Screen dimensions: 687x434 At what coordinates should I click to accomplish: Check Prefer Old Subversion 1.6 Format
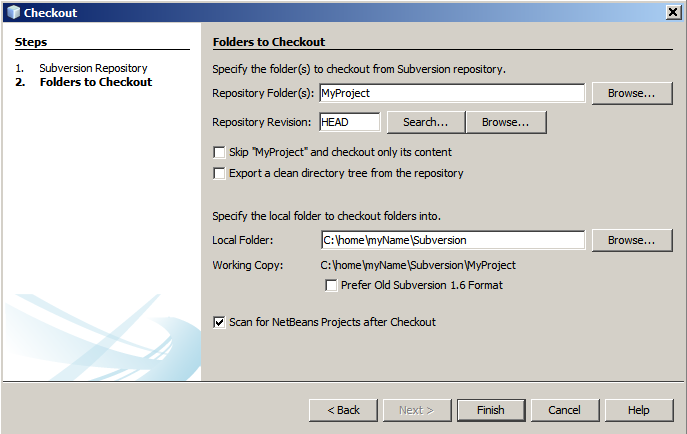point(332,286)
